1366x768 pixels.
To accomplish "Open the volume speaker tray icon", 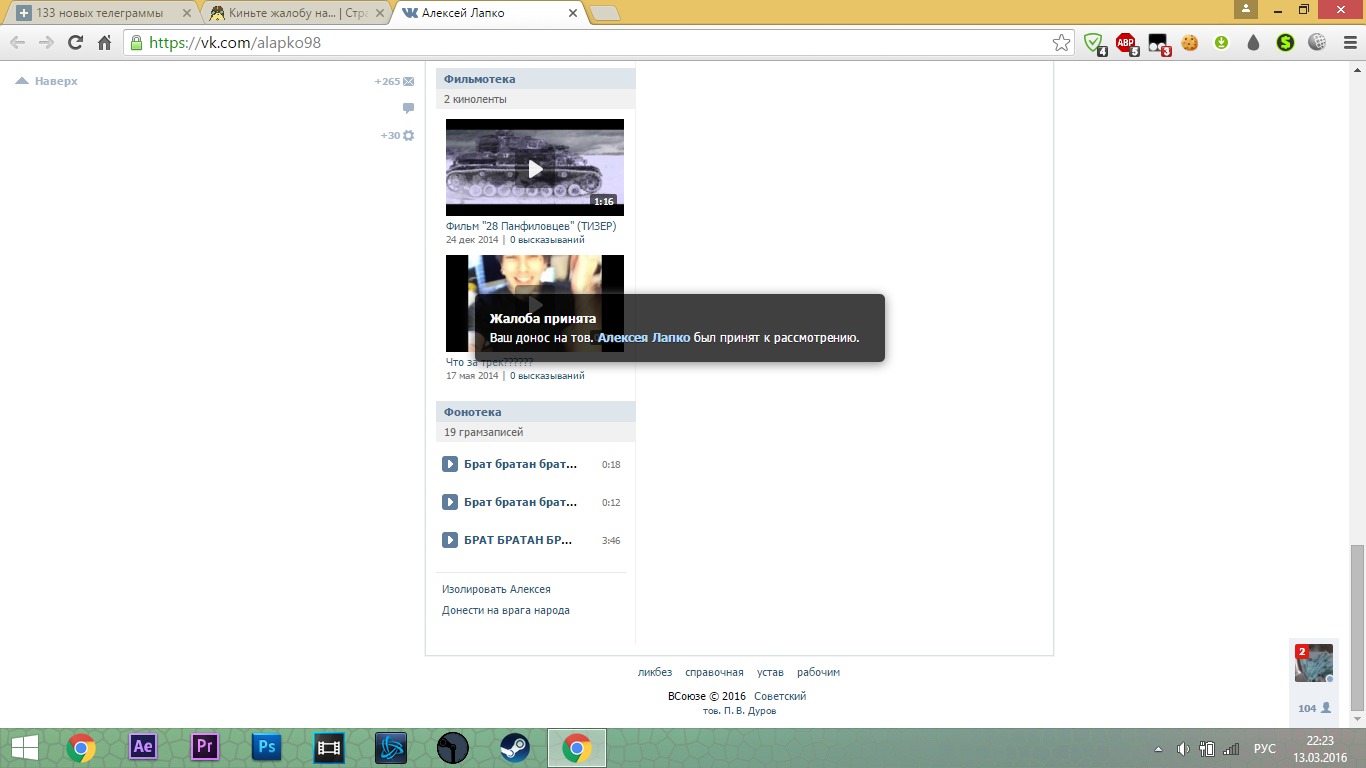I will point(1183,748).
